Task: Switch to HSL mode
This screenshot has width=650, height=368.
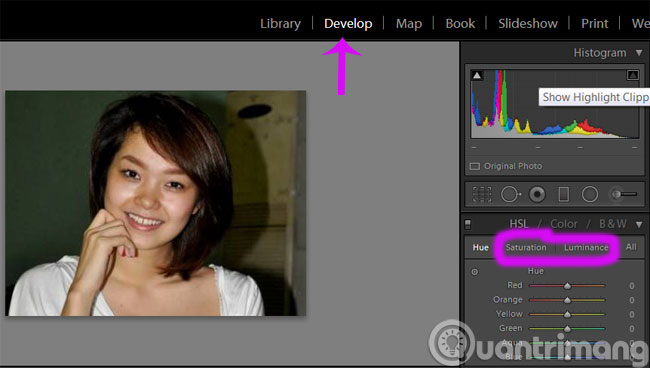Action: pyautogui.click(x=519, y=224)
